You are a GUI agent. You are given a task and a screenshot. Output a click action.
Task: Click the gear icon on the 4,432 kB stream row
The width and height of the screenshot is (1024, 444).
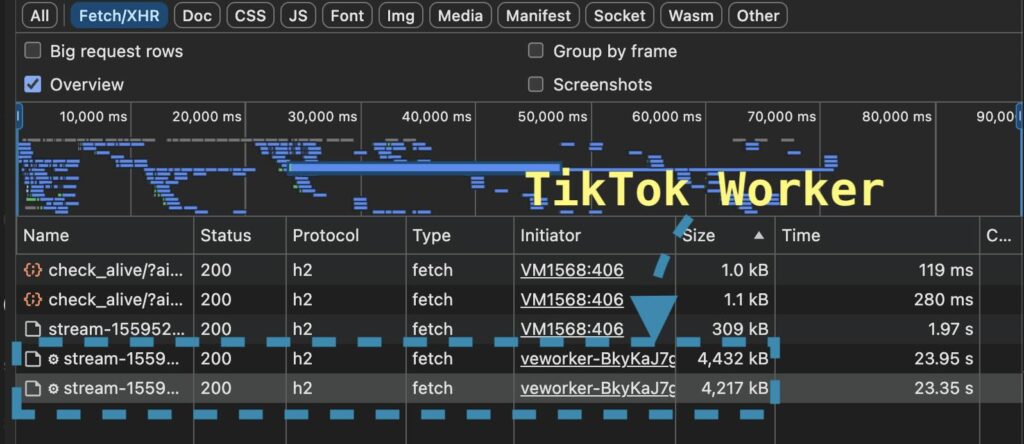click(54, 359)
